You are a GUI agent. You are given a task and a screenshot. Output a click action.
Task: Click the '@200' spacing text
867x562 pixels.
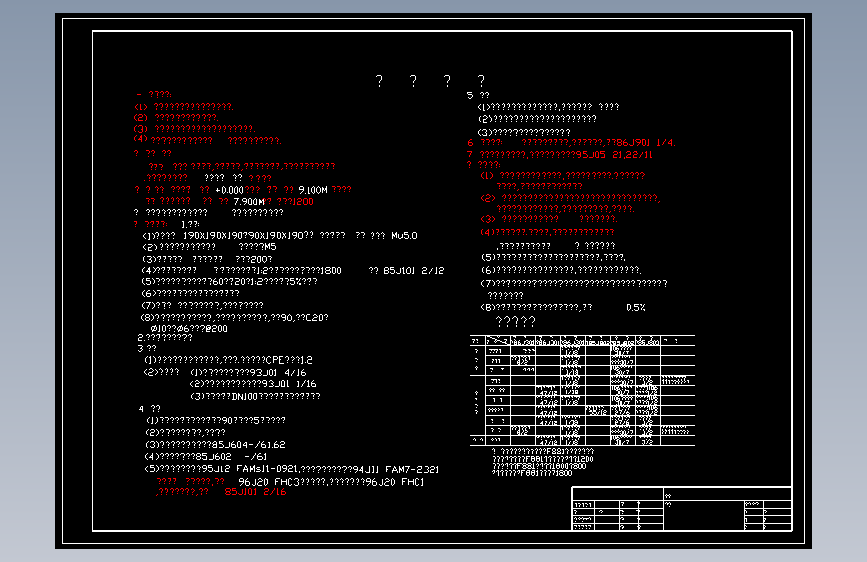[x=216, y=329]
